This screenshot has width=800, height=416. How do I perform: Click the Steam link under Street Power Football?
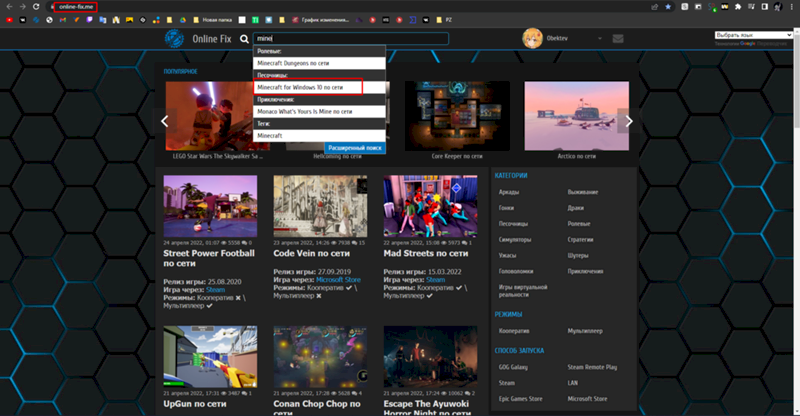tap(215, 289)
